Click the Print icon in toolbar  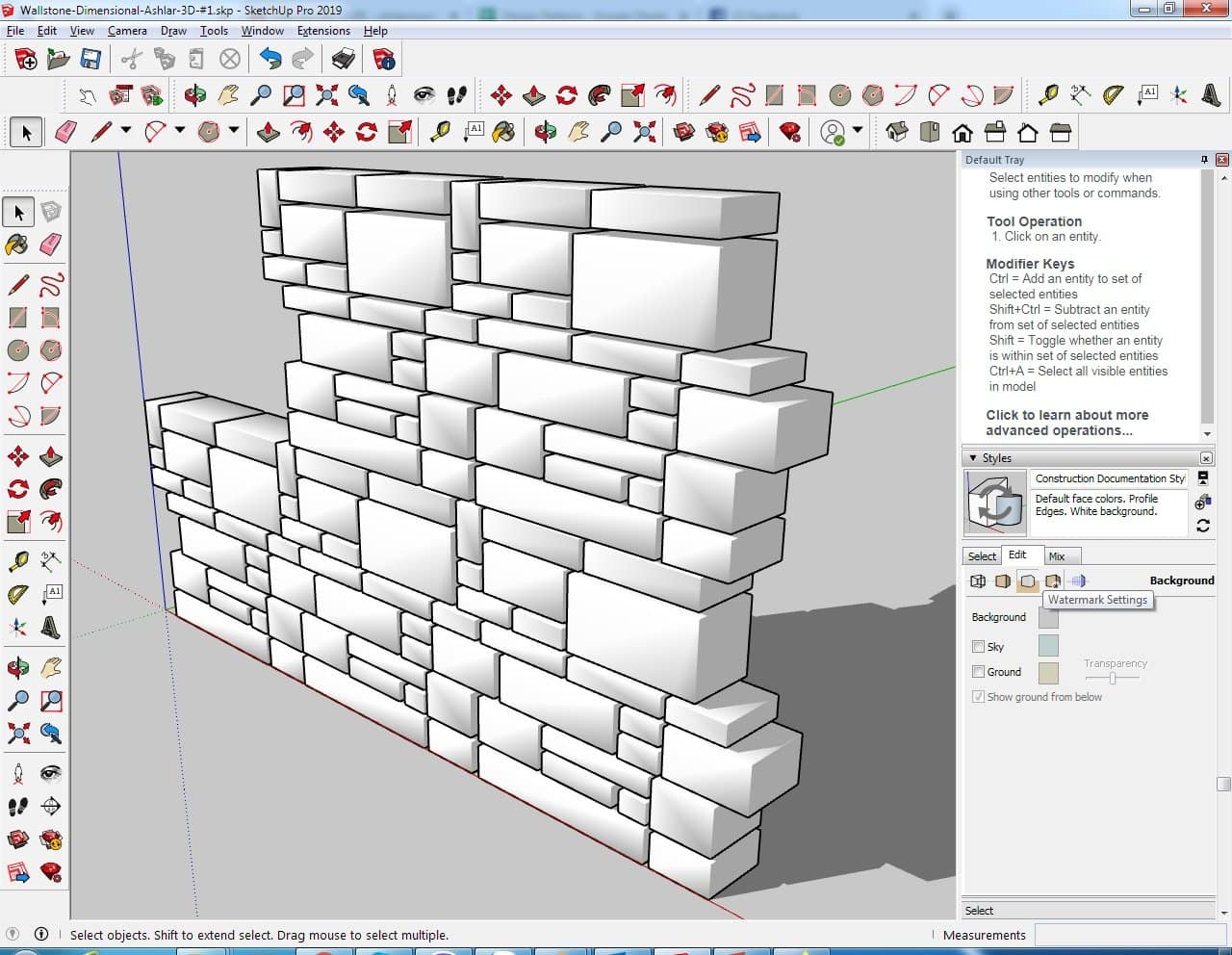(x=344, y=60)
